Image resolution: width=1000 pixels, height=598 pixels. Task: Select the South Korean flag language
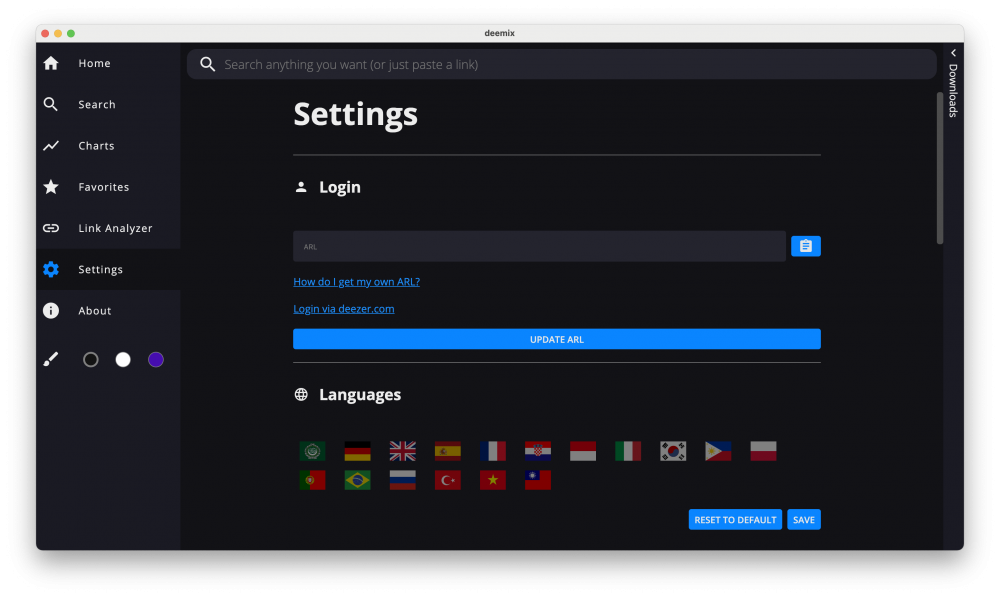point(673,451)
